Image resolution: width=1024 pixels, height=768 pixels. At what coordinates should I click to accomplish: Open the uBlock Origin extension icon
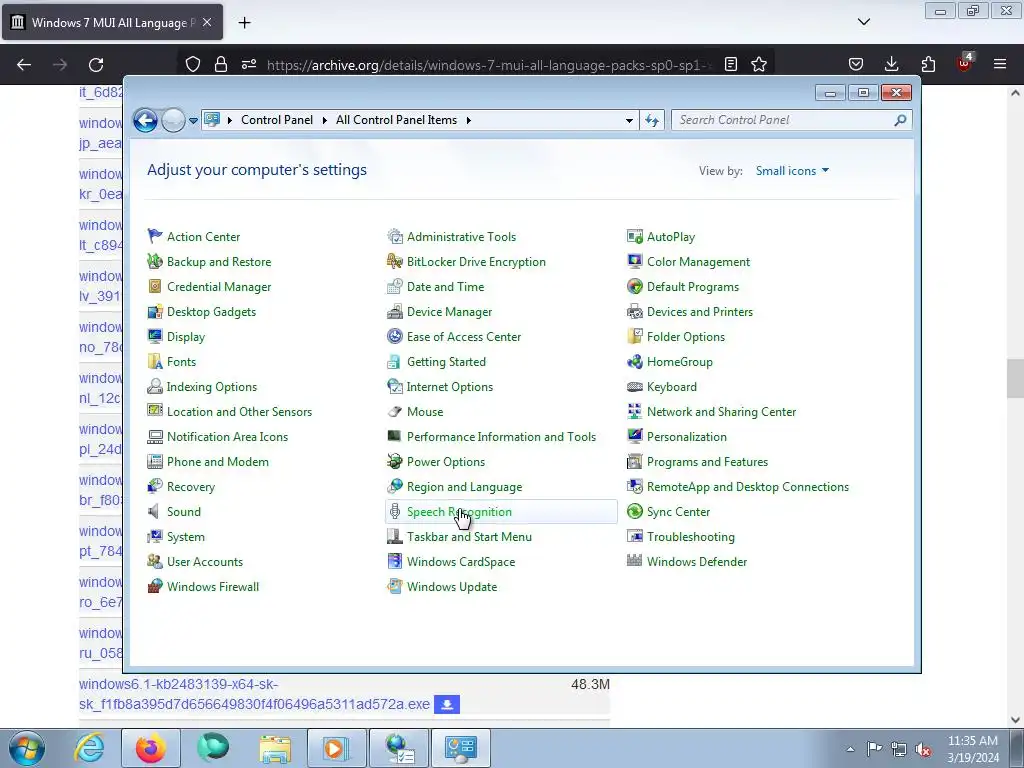pyautogui.click(x=963, y=63)
